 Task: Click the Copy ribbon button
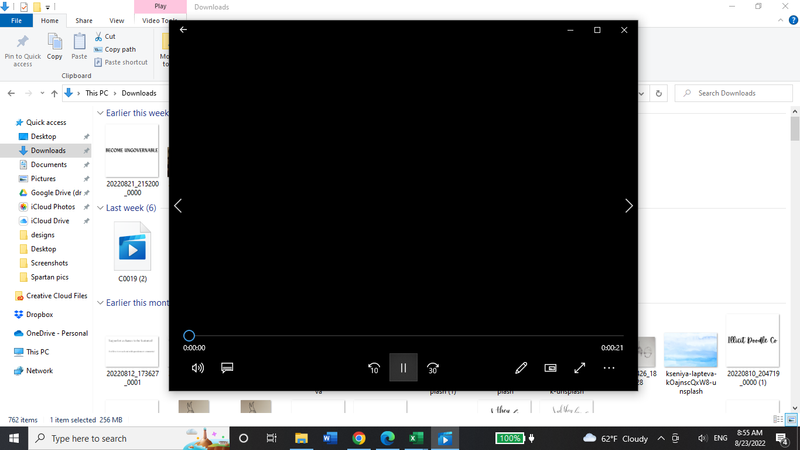click(55, 47)
